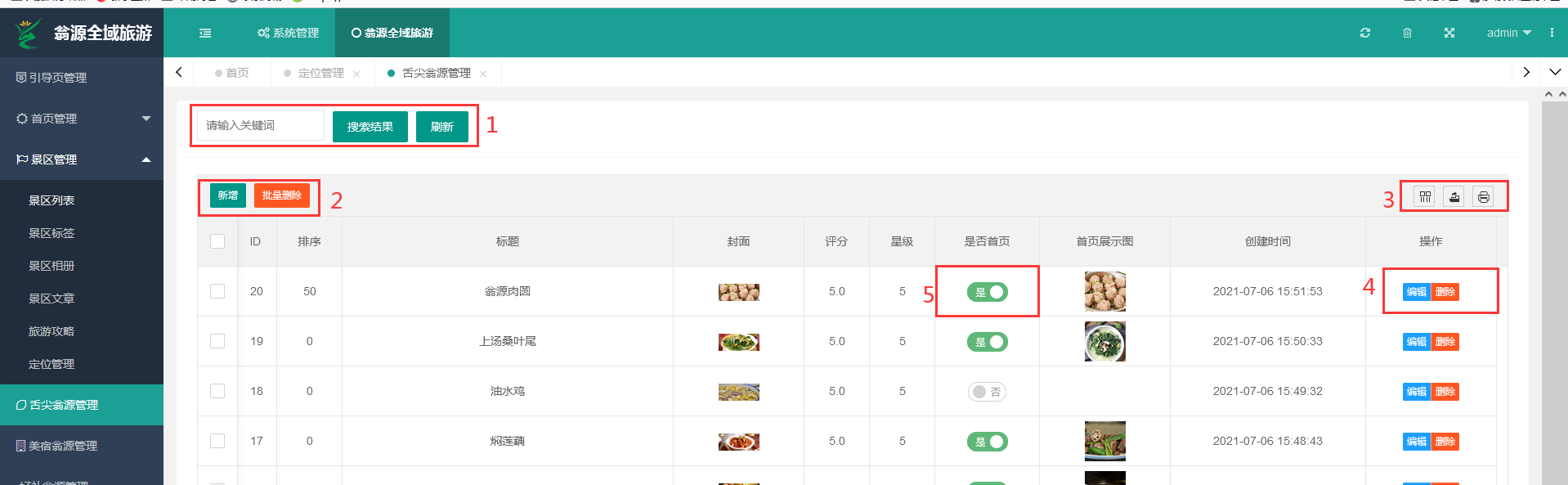This screenshot has width=1568, height=485.
Task: Open 景区相册 in the sidebar
Action: pyautogui.click(x=82, y=266)
